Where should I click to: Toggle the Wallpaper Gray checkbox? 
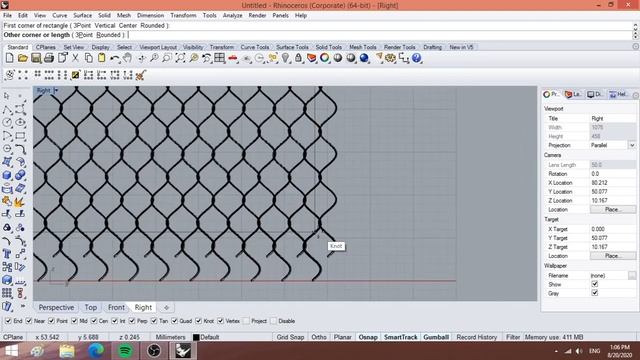click(x=595, y=293)
